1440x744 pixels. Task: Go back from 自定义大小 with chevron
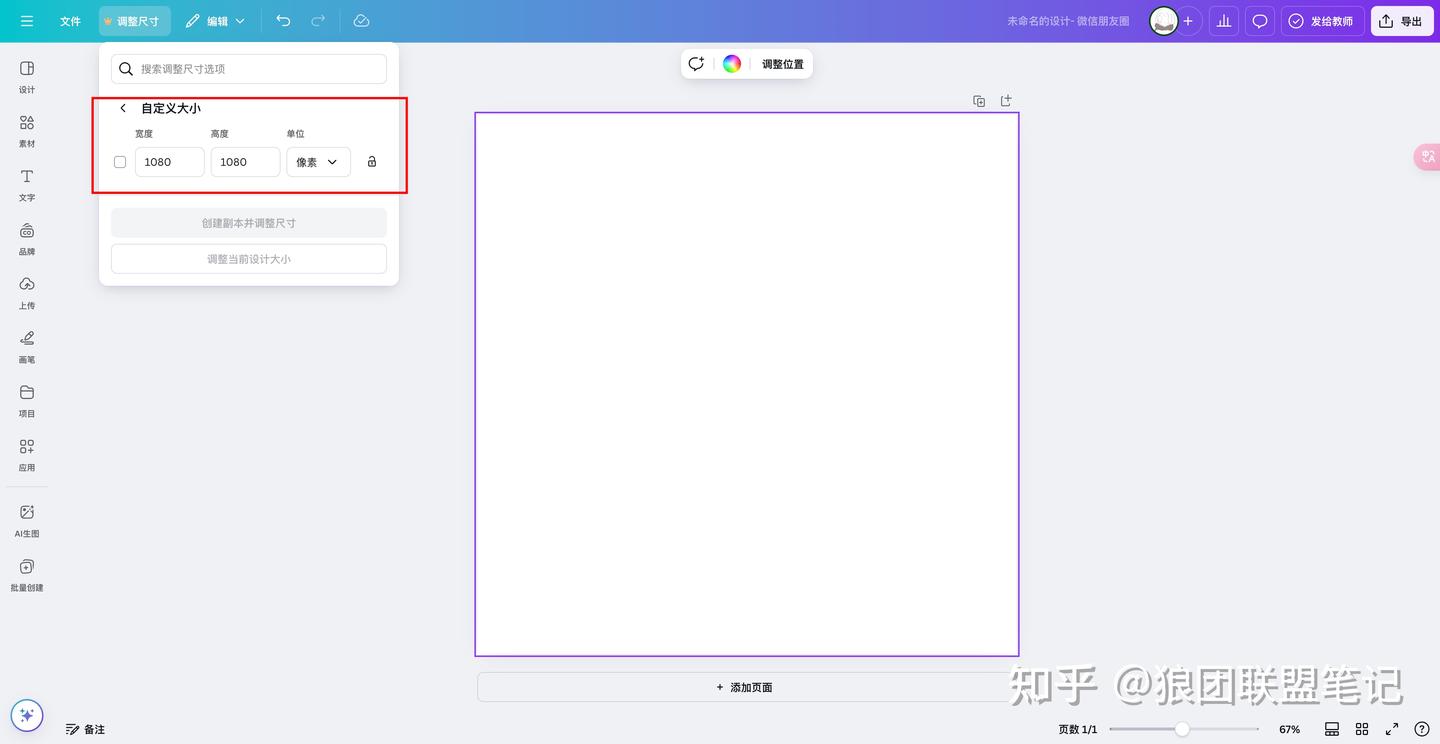coord(123,108)
